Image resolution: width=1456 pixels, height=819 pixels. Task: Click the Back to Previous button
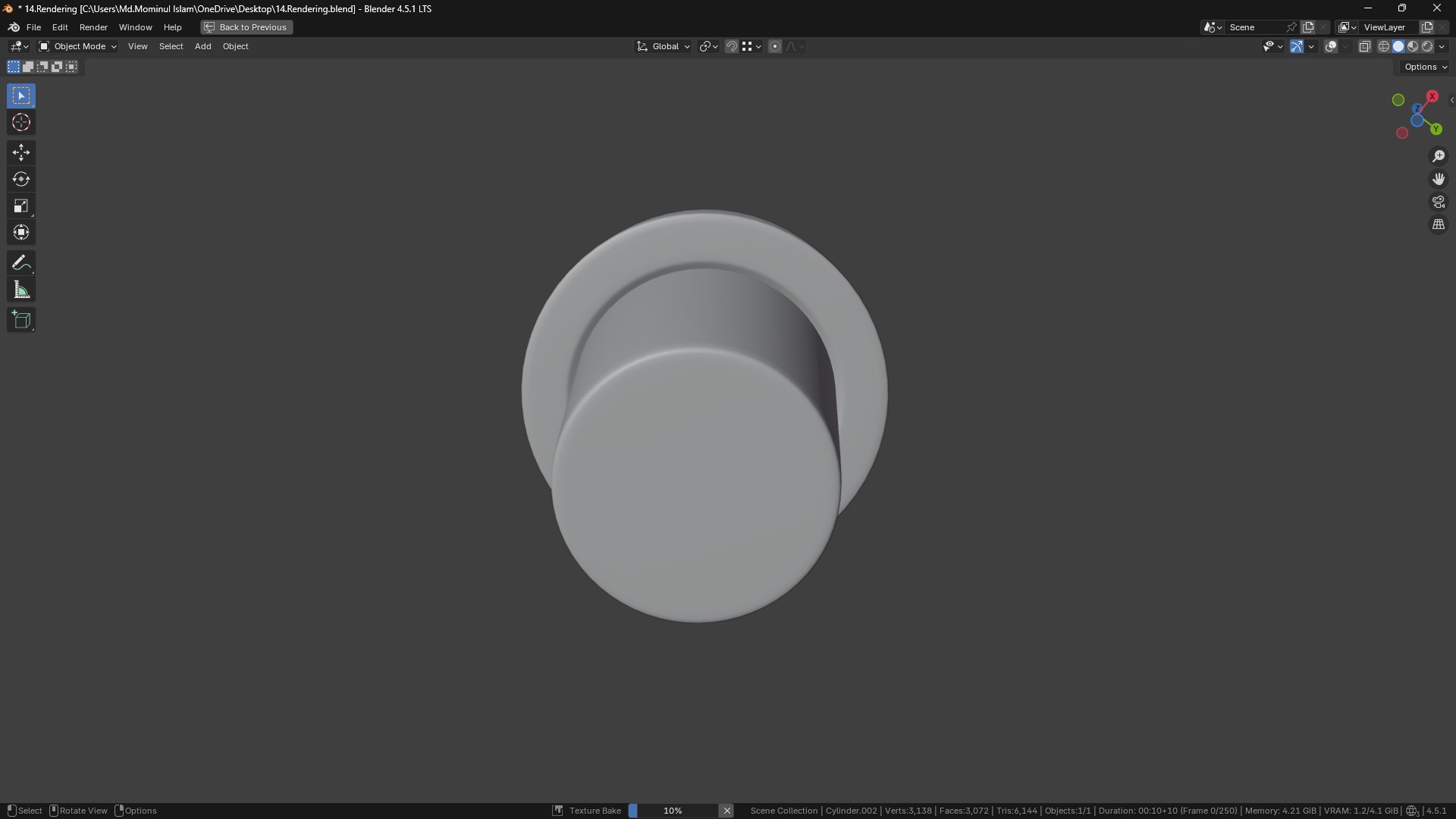(x=246, y=27)
